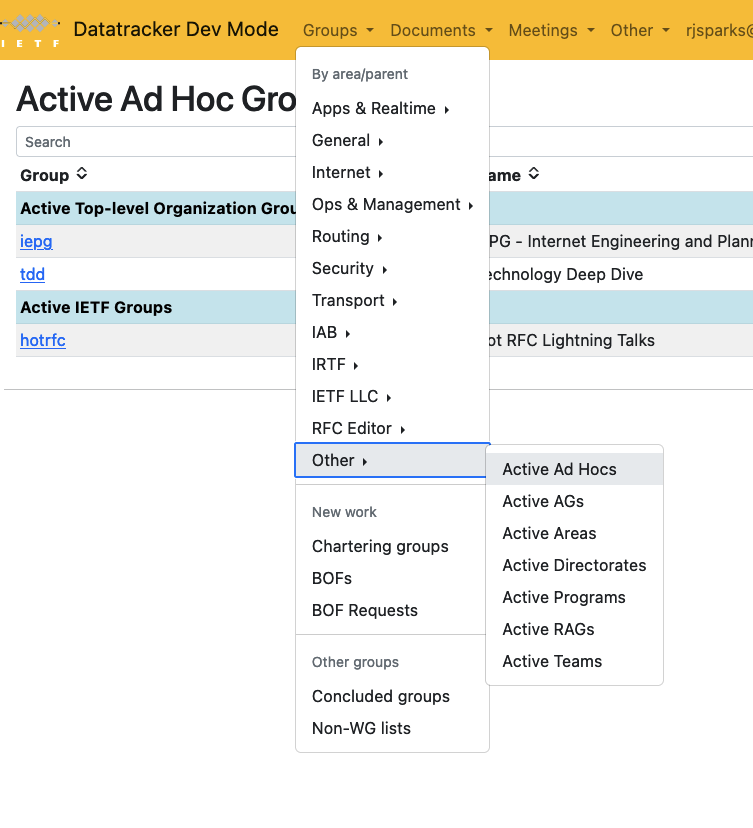This screenshot has height=828, width=753.
Task: Expand the Ops & Management submenu
Action: tap(392, 204)
